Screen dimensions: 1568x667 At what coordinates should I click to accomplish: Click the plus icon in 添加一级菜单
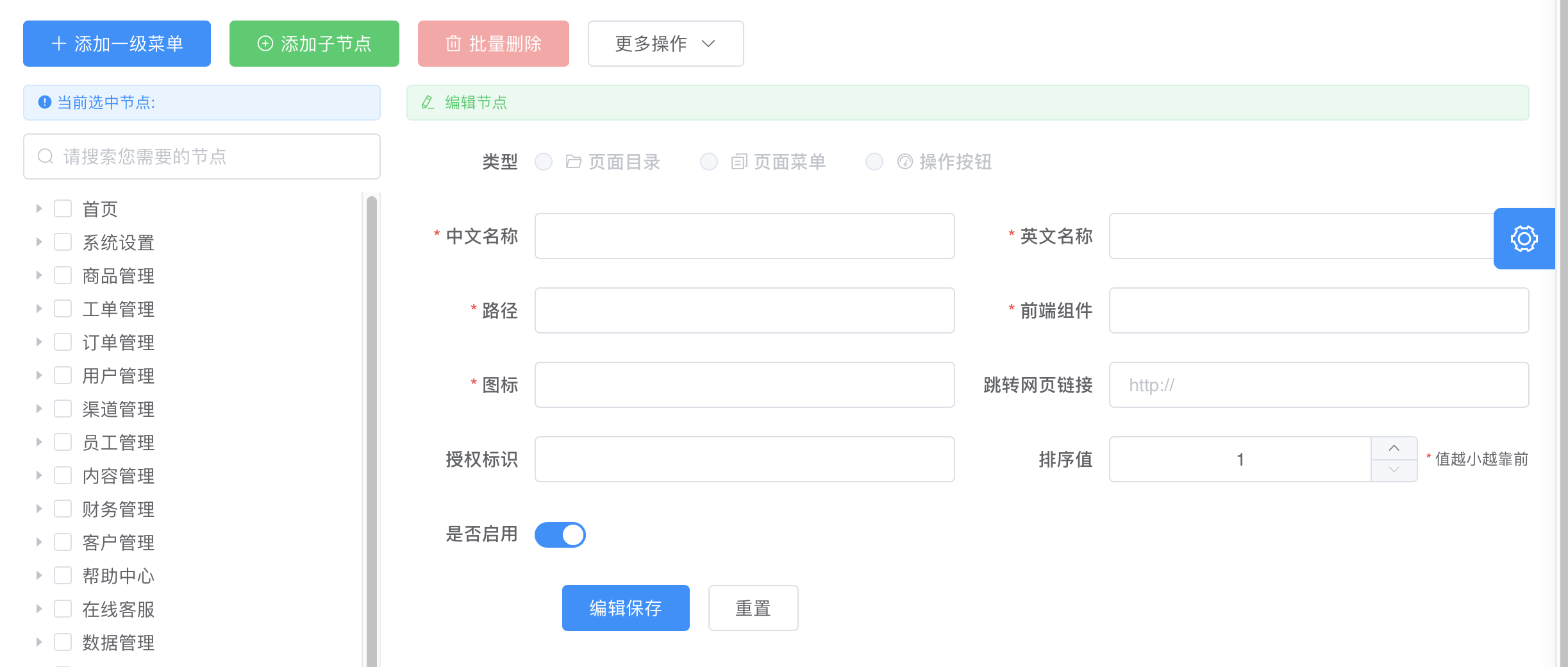click(59, 43)
